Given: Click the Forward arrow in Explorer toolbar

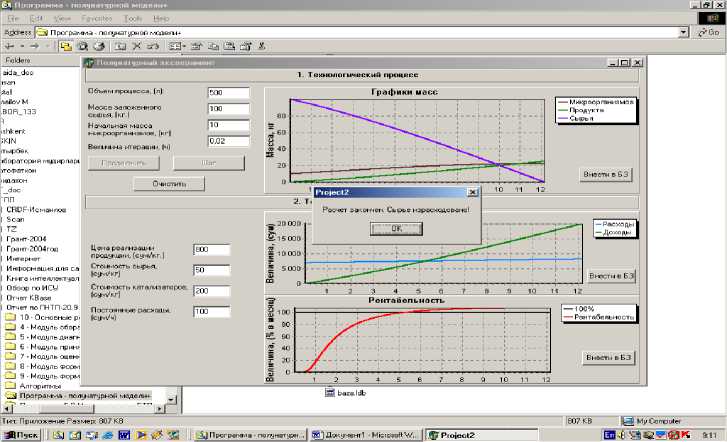Looking at the screenshot, I should tap(36, 46).
